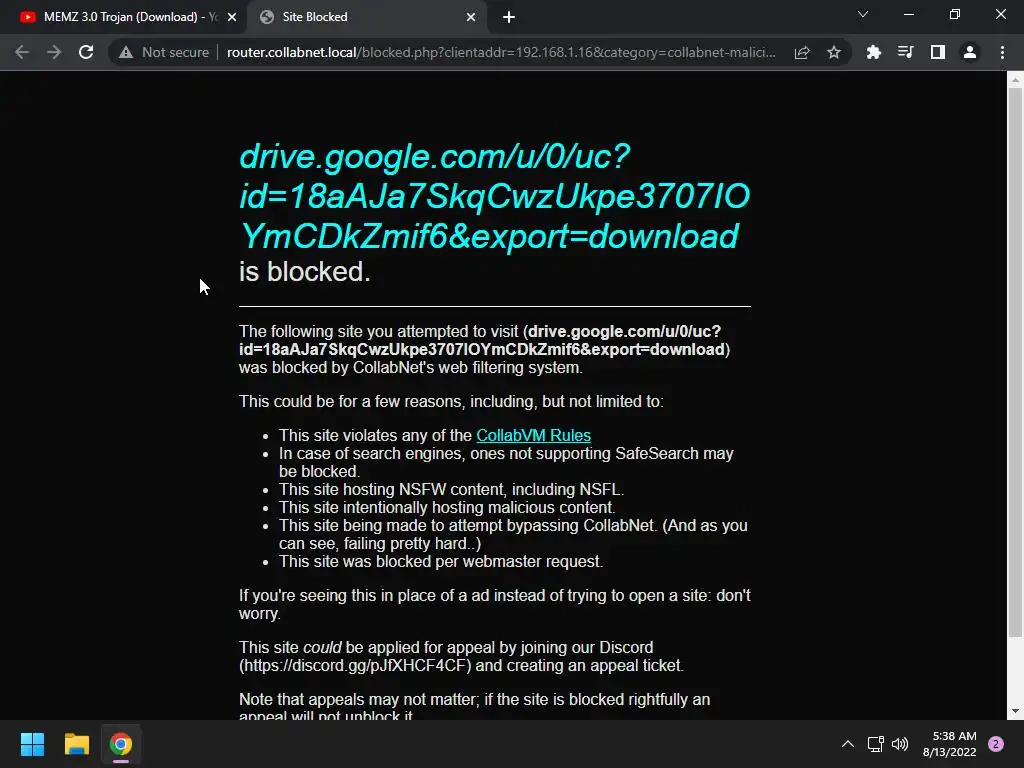This screenshot has height=768, width=1024.
Task: Open the notification center badge
Action: [x=996, y=744]
